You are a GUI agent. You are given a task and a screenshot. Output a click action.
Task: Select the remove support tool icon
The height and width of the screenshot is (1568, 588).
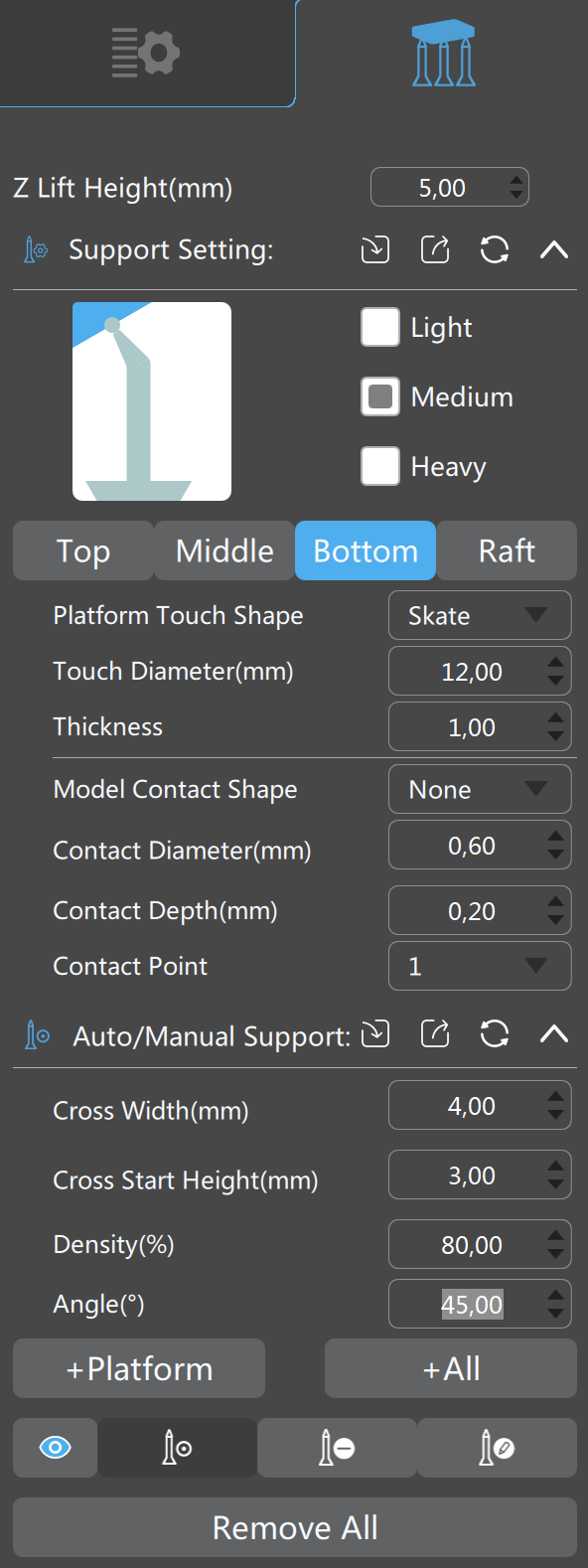pos(338,1448)
